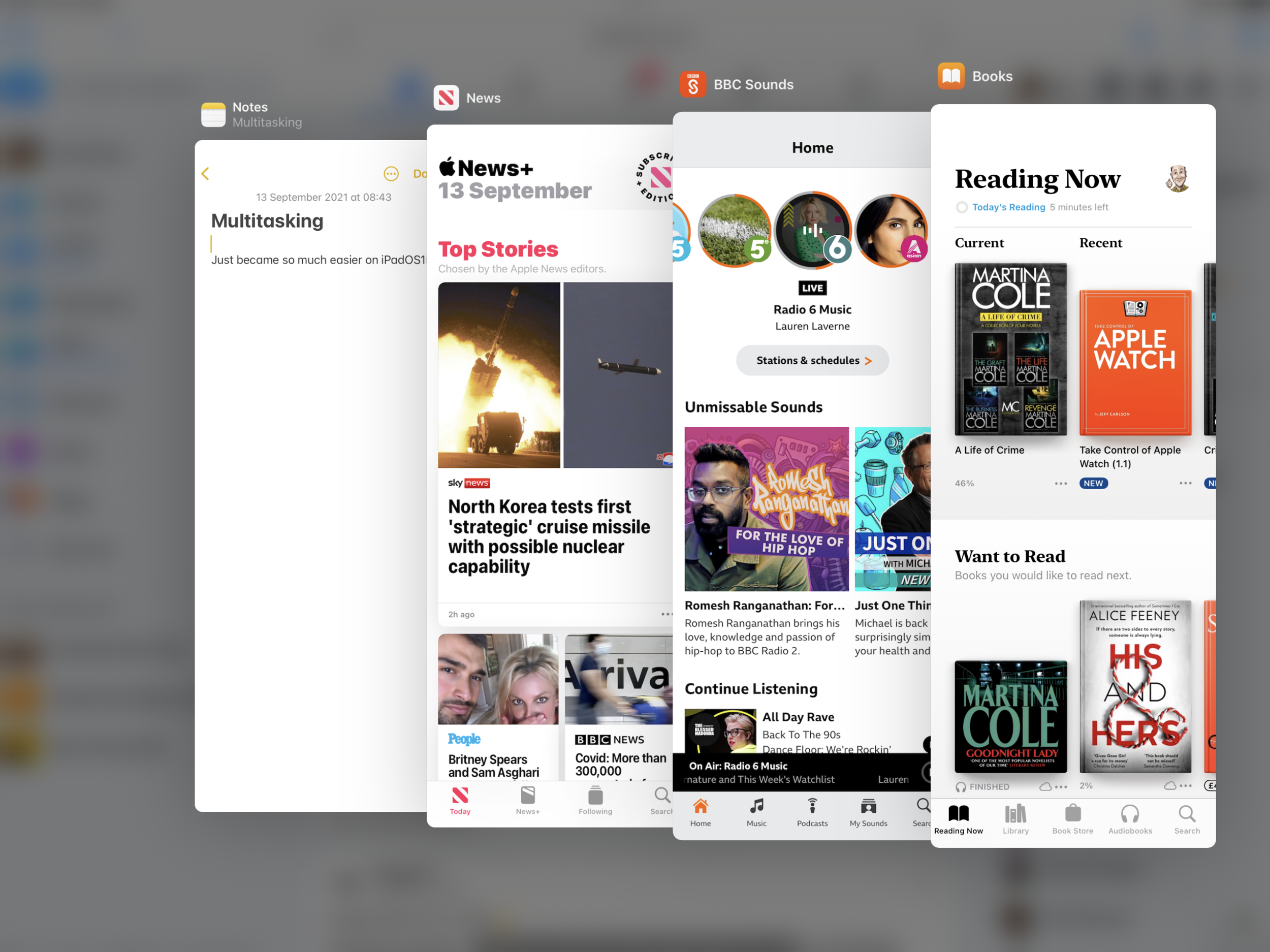Open Today tab in News

pos(460,801)
